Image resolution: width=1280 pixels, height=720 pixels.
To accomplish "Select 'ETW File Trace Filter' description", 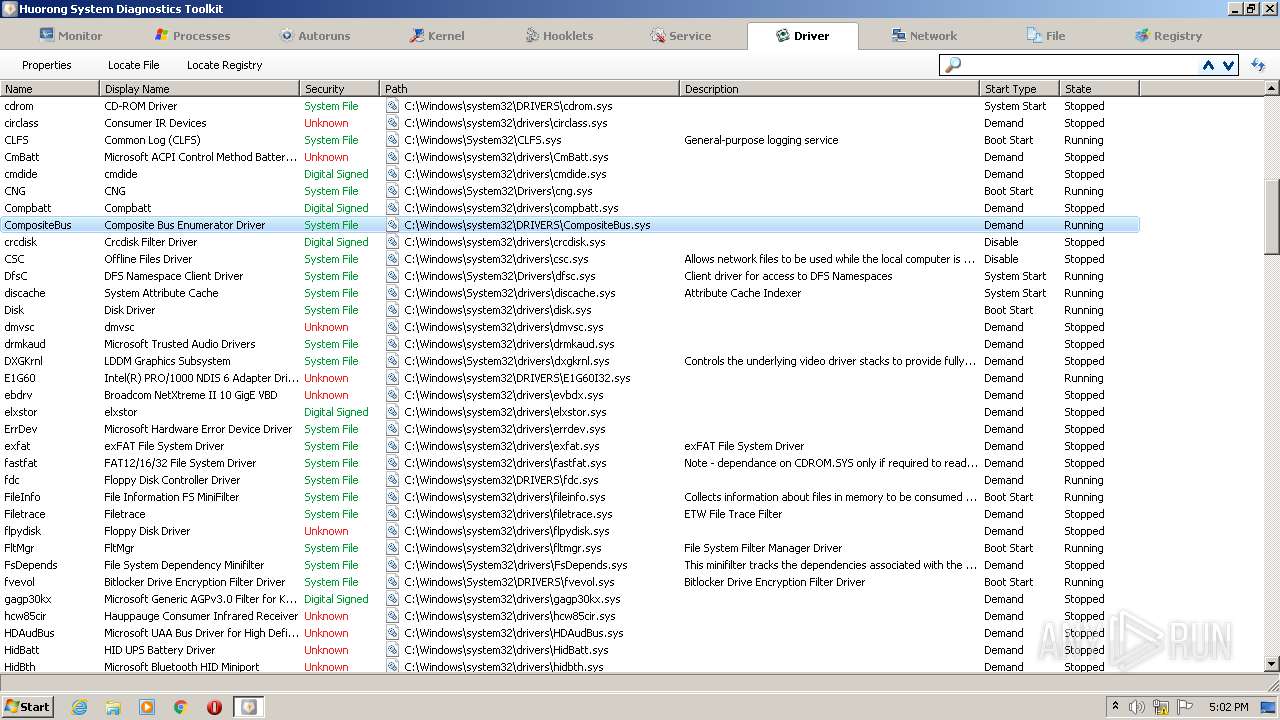I will (x=733, y=514).
